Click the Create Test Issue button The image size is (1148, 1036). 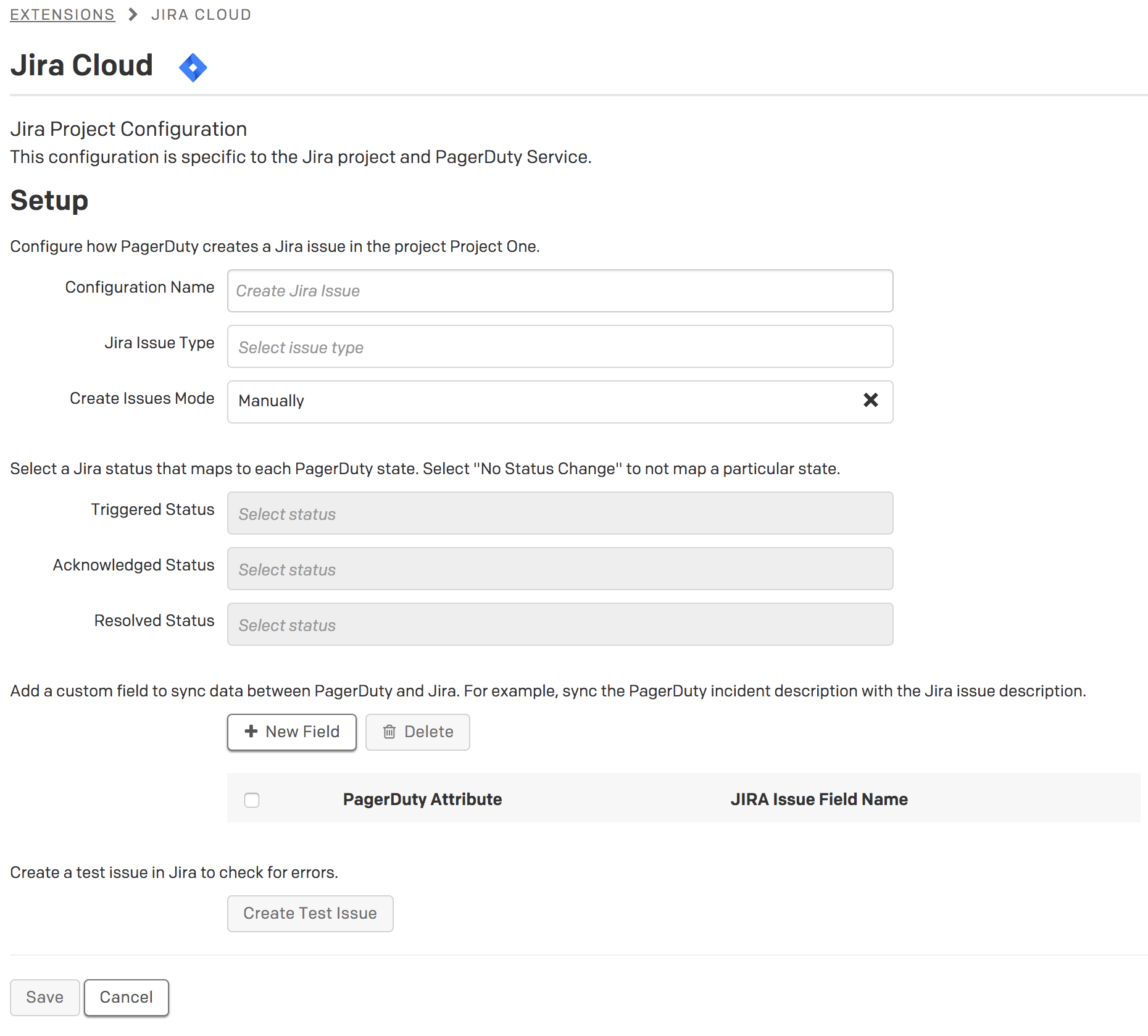[310, 914]
